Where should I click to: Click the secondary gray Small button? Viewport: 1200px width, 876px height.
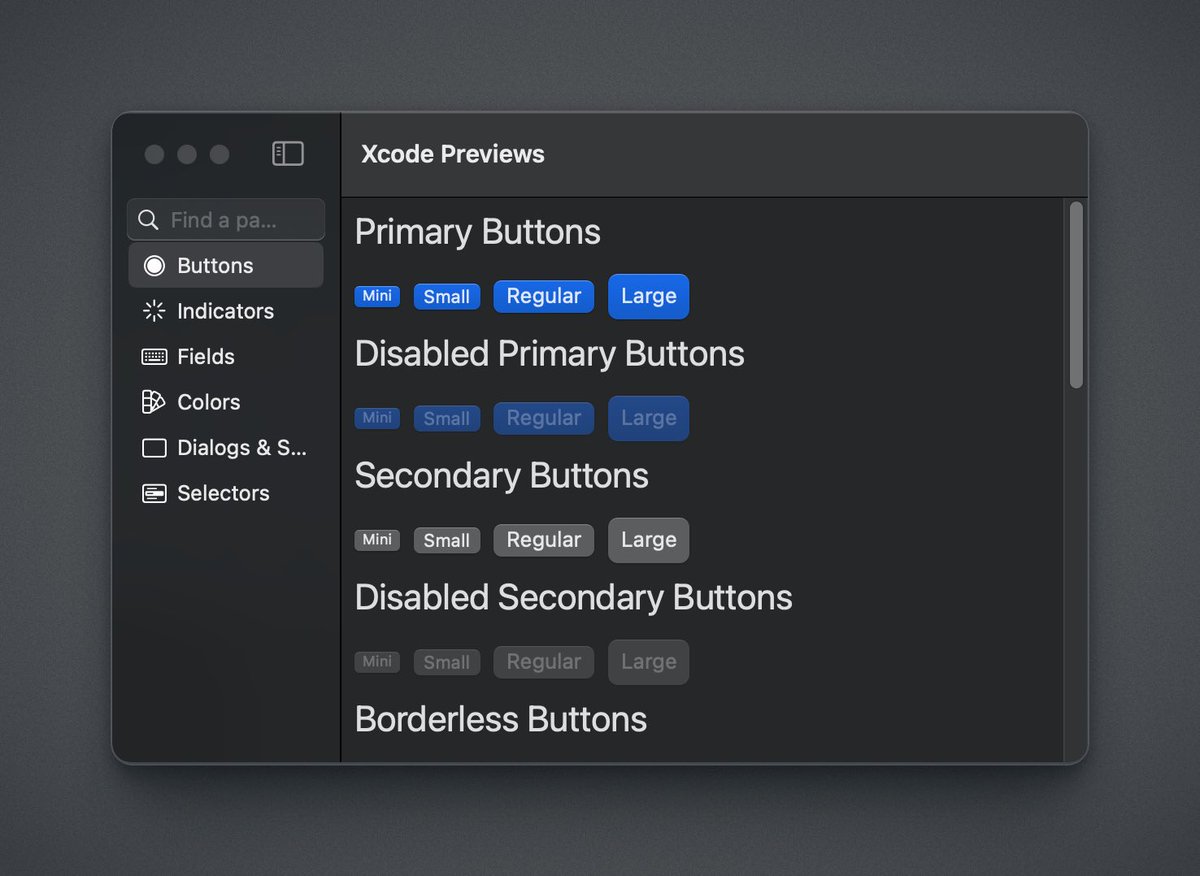(447, 540)
